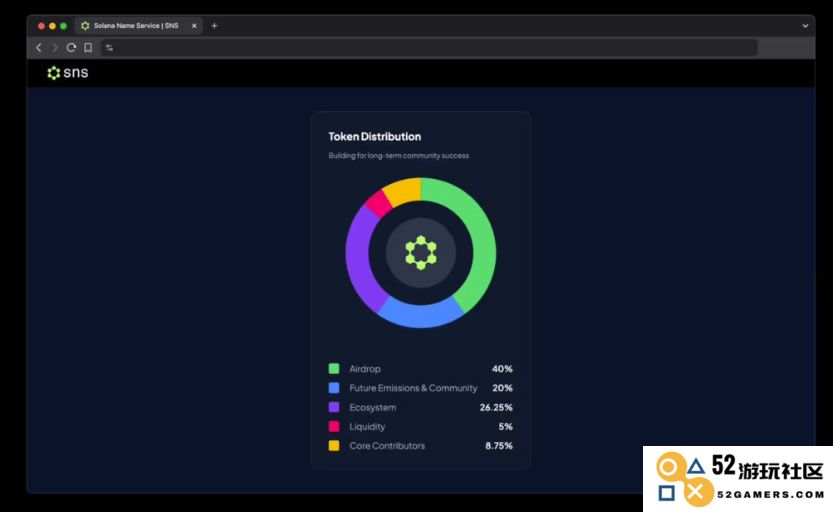Click the green Airdrop legend swatch
Screen dimensions: 833x512
[x=334, y=369]
